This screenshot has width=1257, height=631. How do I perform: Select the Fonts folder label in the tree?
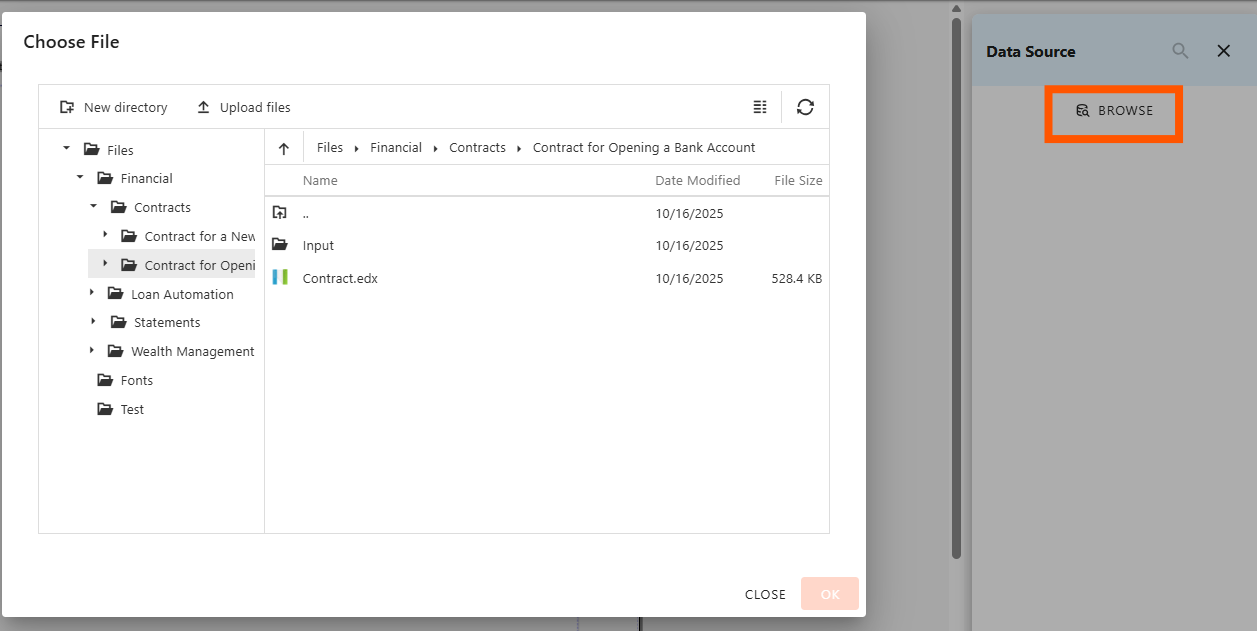click(x=137, y=380)
